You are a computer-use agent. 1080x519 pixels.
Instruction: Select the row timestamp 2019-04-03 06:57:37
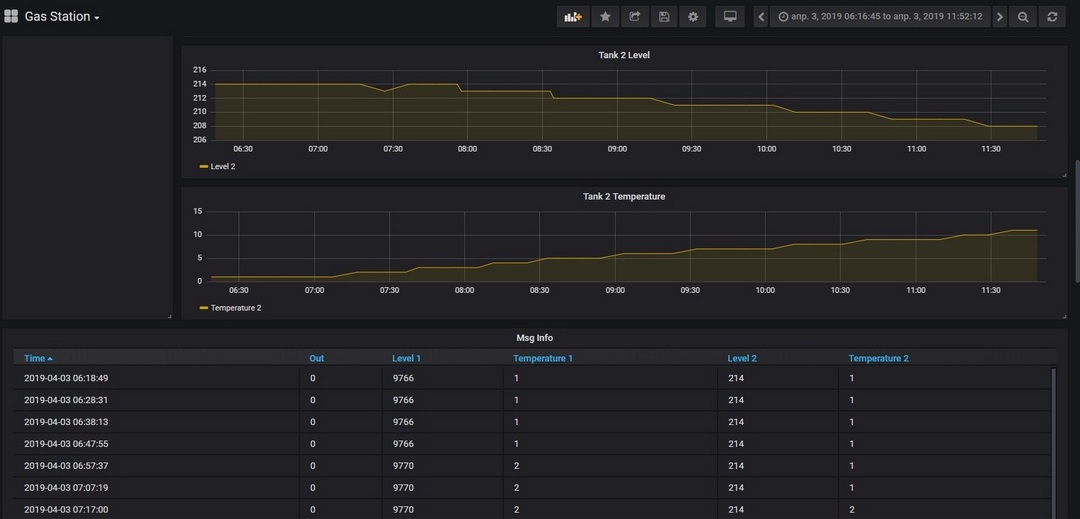(x=66, y=466)
